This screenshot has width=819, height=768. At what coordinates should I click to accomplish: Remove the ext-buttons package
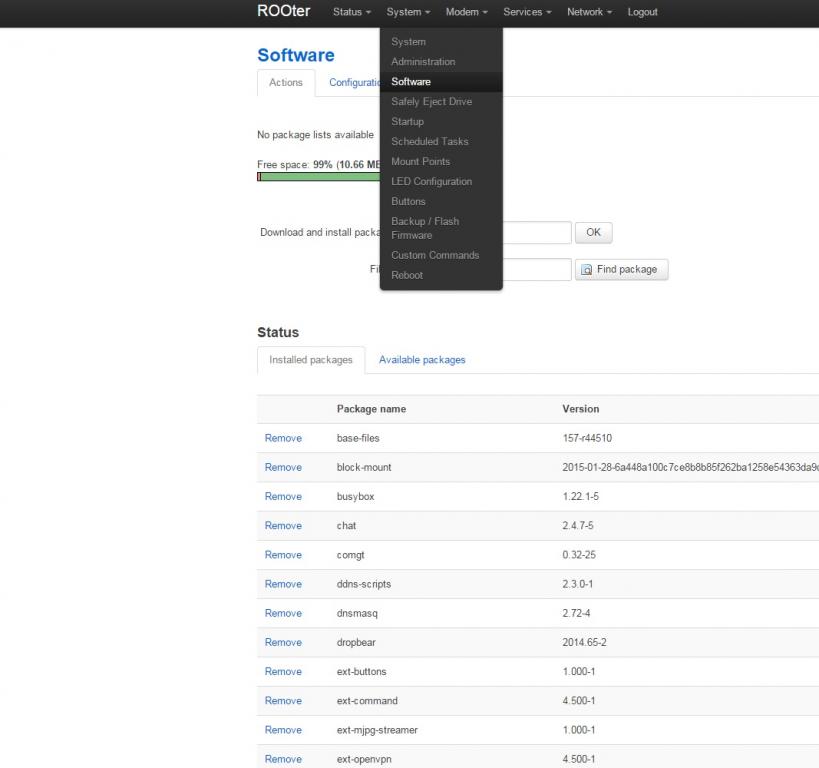283,671
